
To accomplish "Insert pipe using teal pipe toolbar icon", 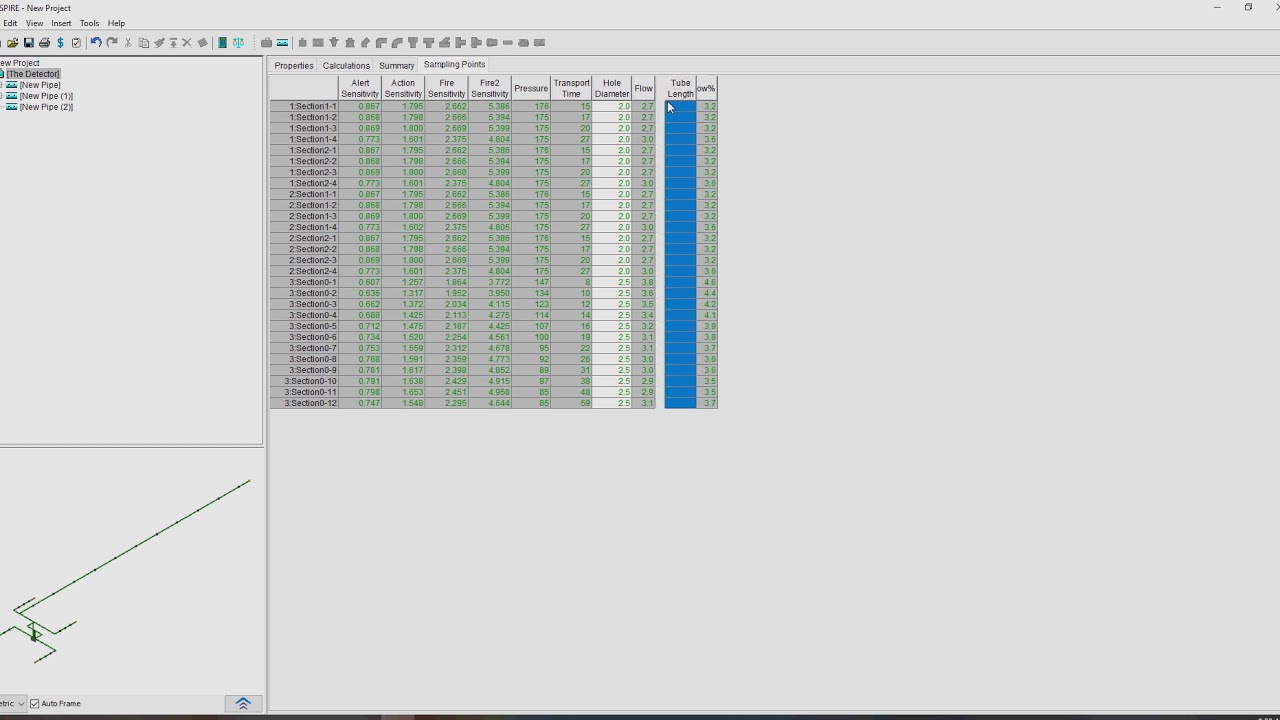I will pos(283,43).
